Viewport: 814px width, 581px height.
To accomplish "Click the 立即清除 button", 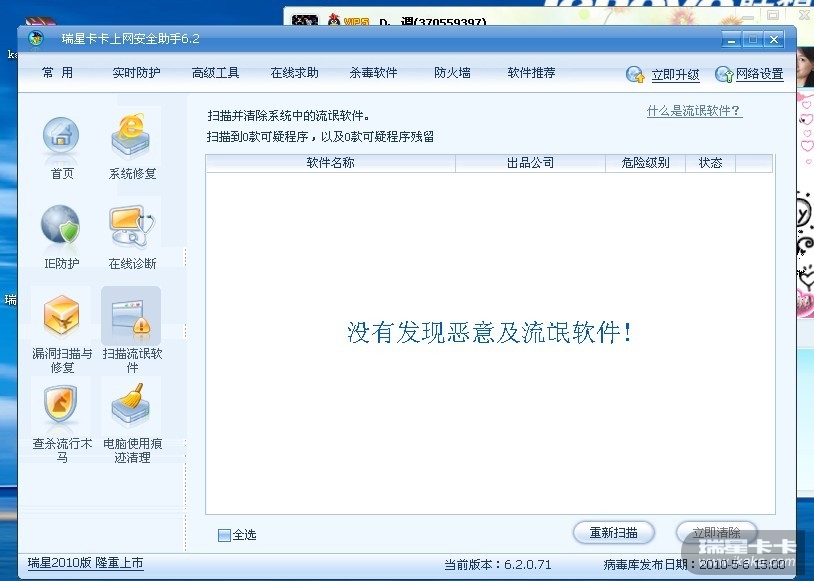I will [x=716, y=533].
